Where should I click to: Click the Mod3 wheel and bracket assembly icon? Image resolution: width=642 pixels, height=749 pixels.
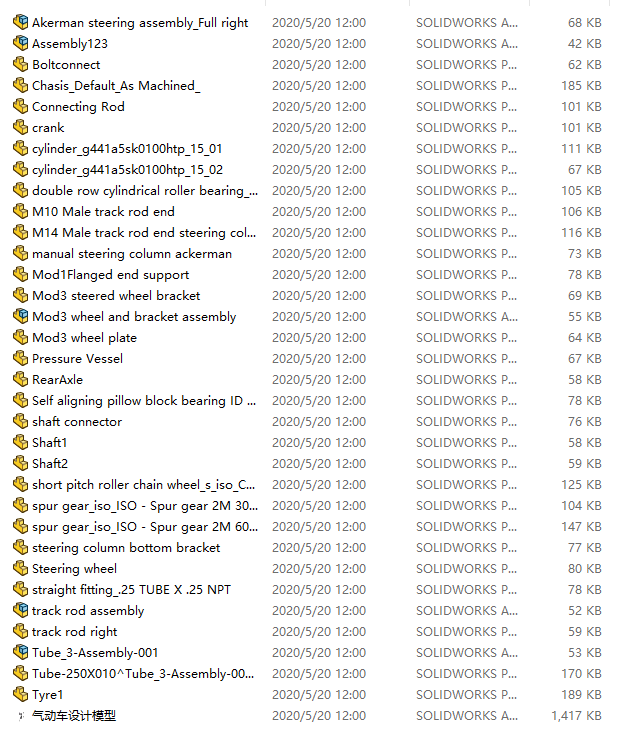[21, 316]
